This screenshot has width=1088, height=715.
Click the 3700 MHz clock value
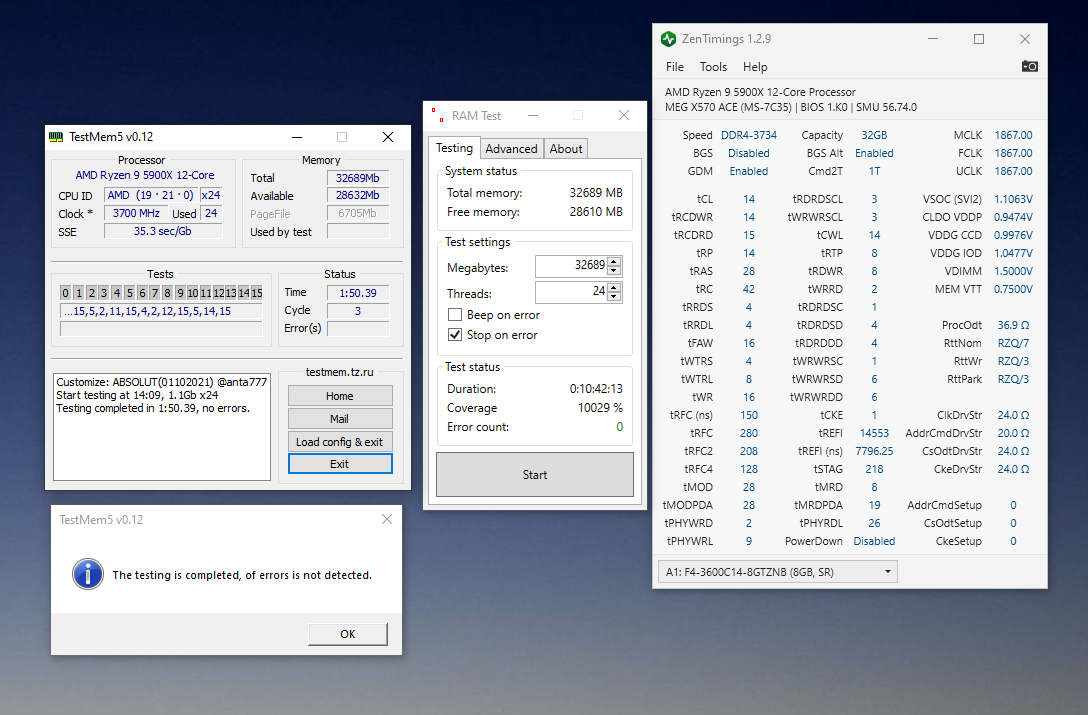tap(136, 213)
